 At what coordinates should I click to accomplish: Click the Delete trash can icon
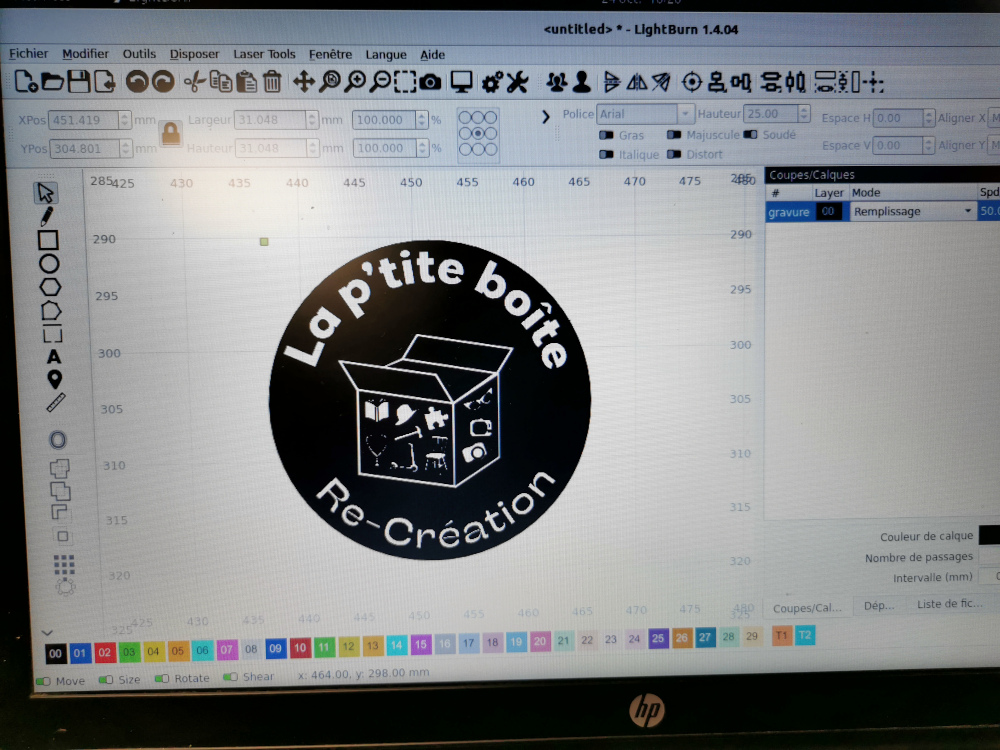point(272,82)
